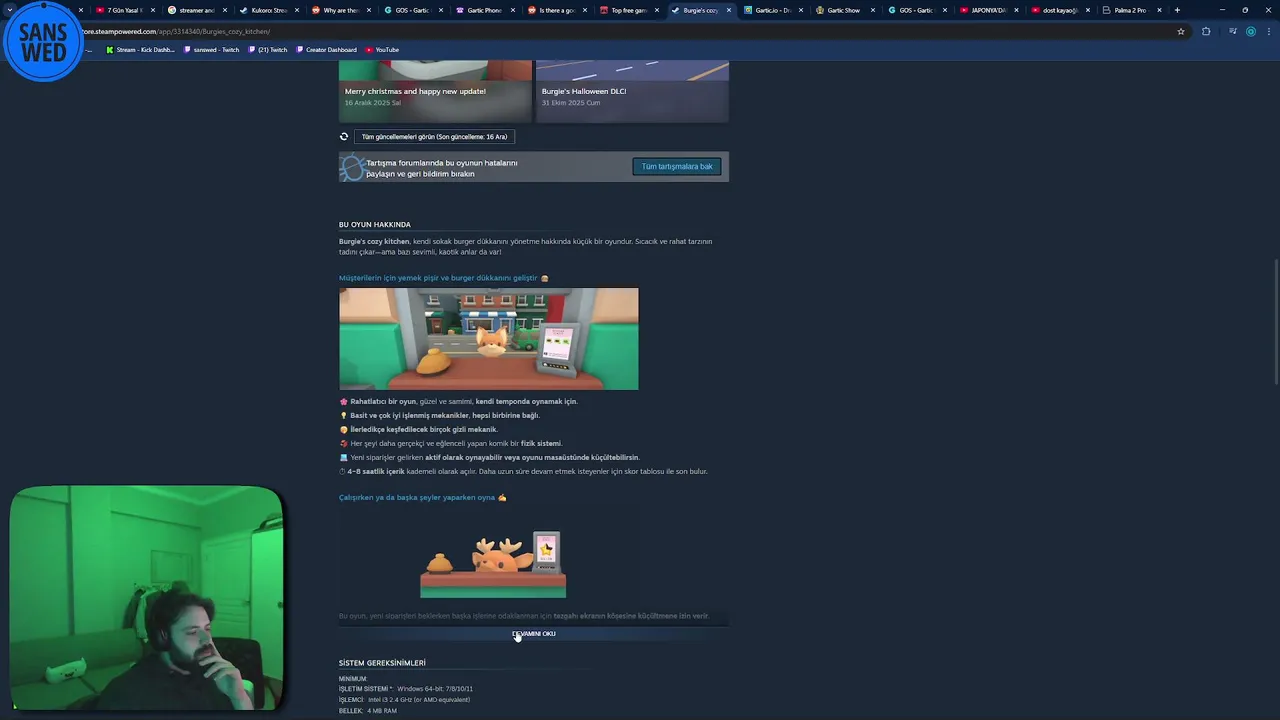Close the 'dost kayaoğlu' tab
The image size is (1280, 720).
coord(1089,10)
